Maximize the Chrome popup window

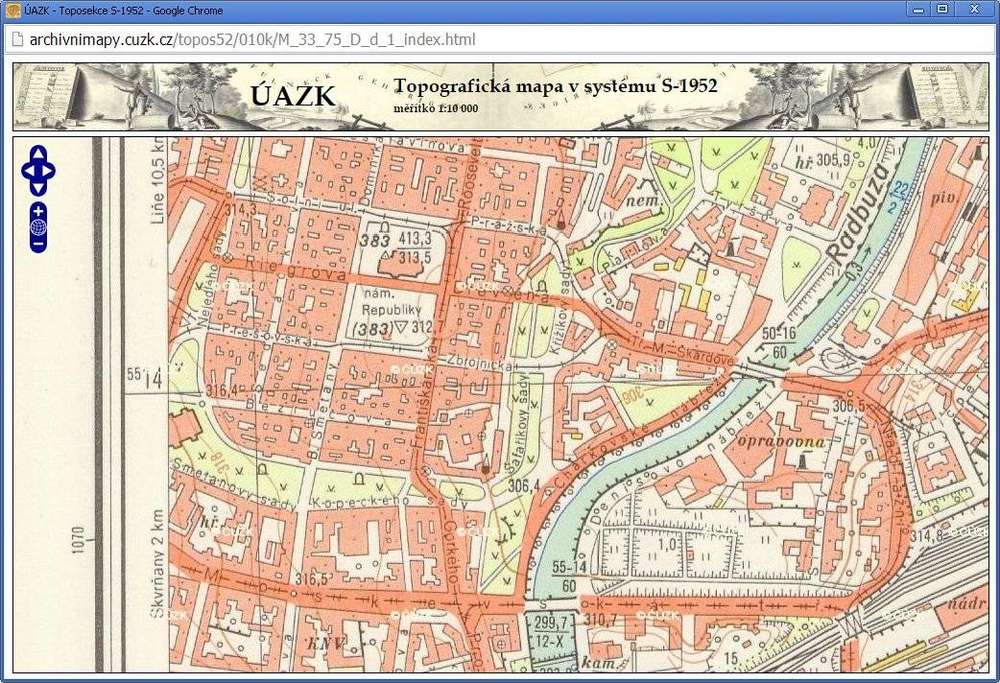click(x=941, y=9)
